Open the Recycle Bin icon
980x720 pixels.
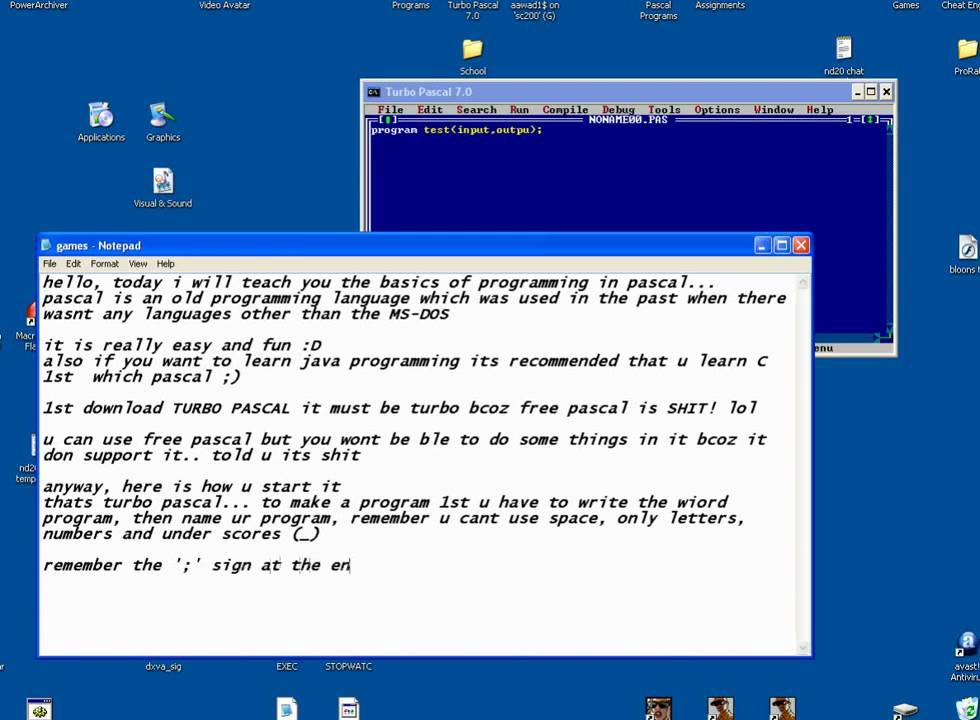click(966, 708)
